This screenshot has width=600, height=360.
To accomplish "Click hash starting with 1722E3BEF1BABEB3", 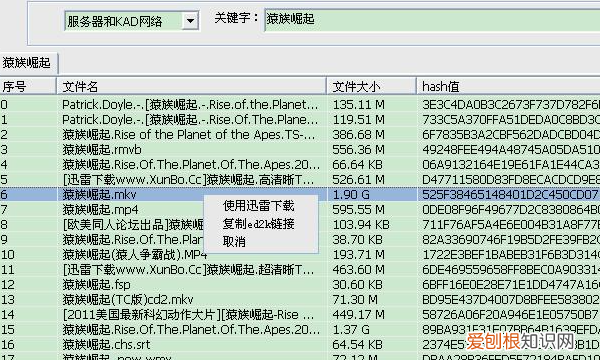I will tap(511, 255).
